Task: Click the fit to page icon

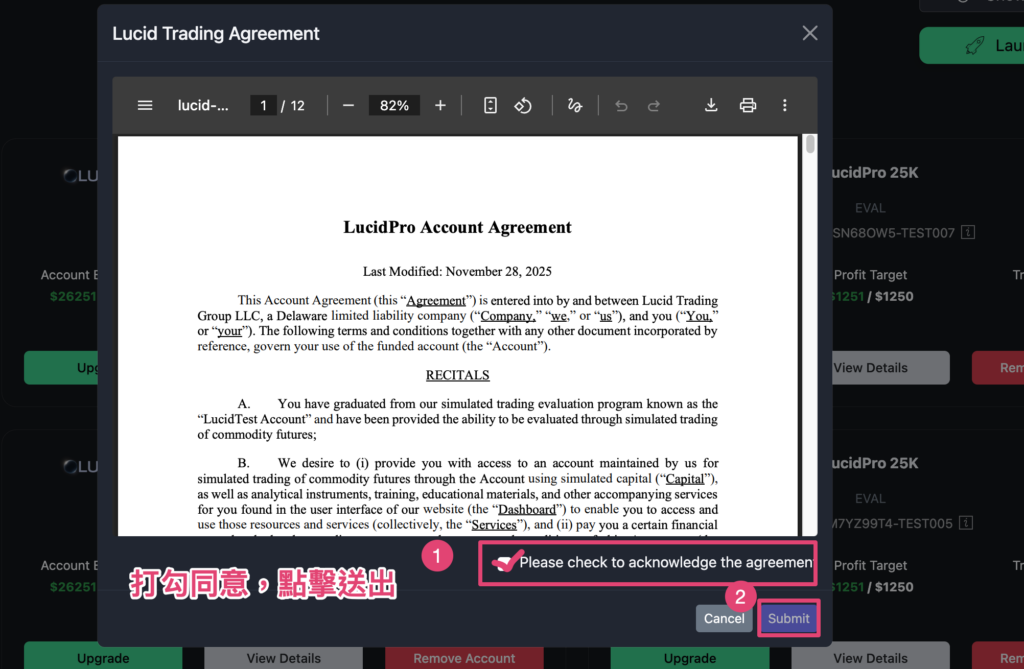Action: tap(490, 105)
